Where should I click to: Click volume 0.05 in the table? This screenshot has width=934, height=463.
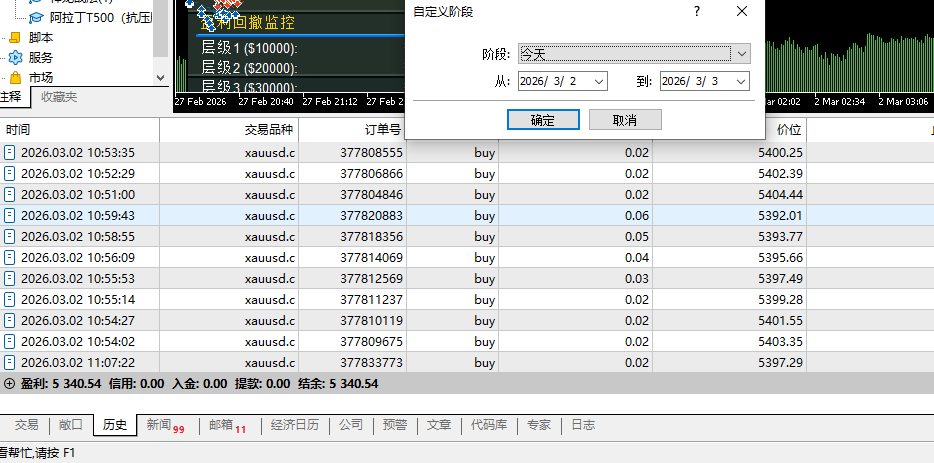pos(637,237)
